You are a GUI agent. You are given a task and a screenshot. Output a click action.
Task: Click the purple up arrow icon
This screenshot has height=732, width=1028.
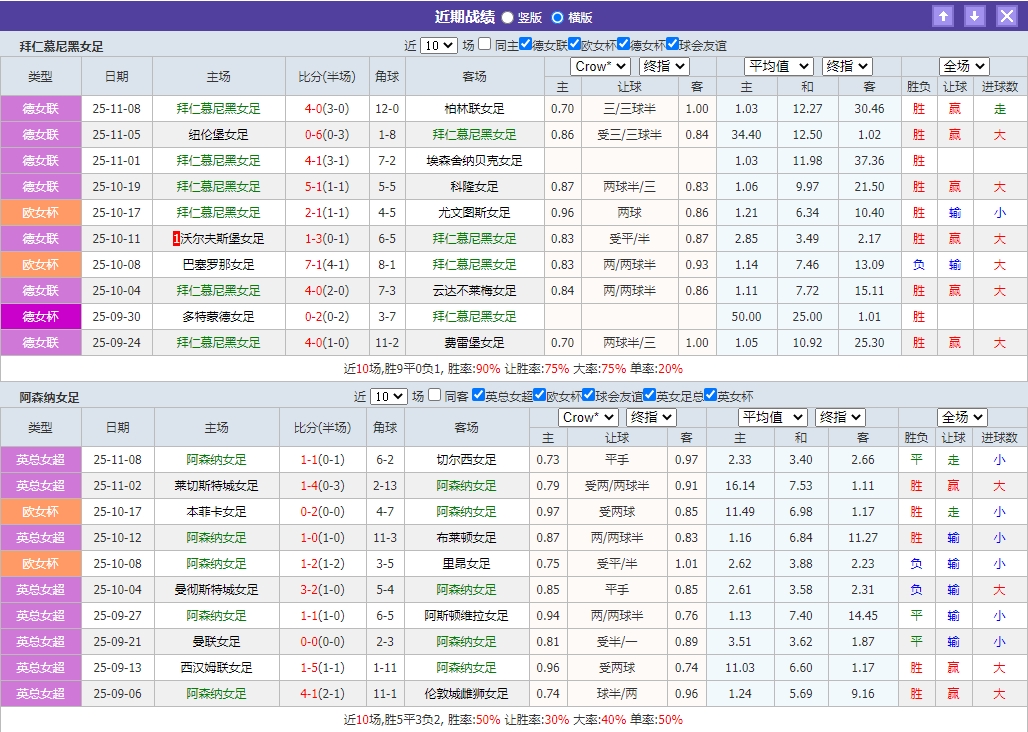(943, 15)
